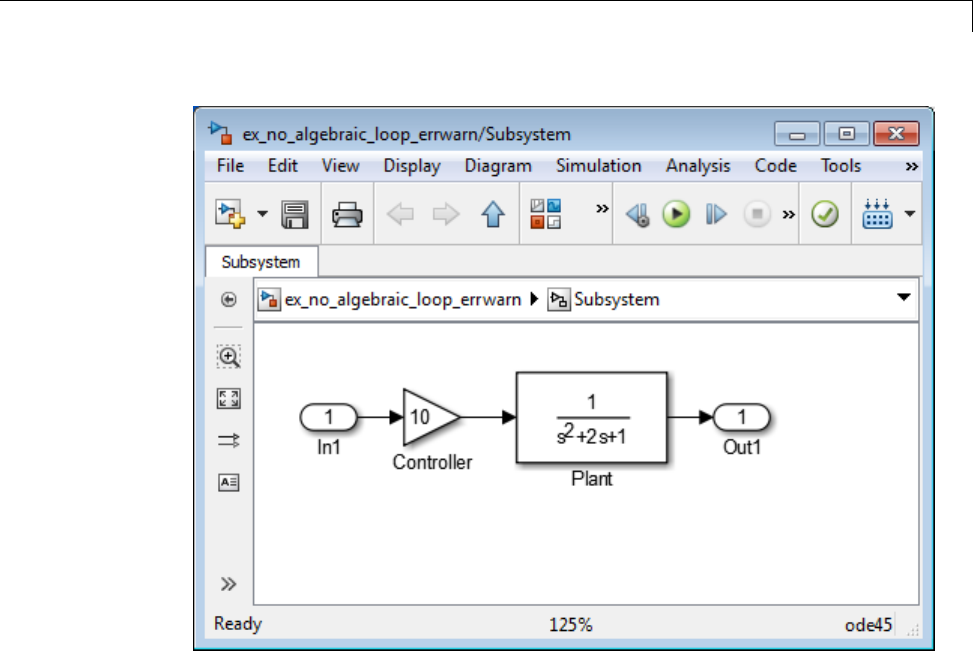973x651 pixels.
Task: Open the File menu
Action: point(230,166)
